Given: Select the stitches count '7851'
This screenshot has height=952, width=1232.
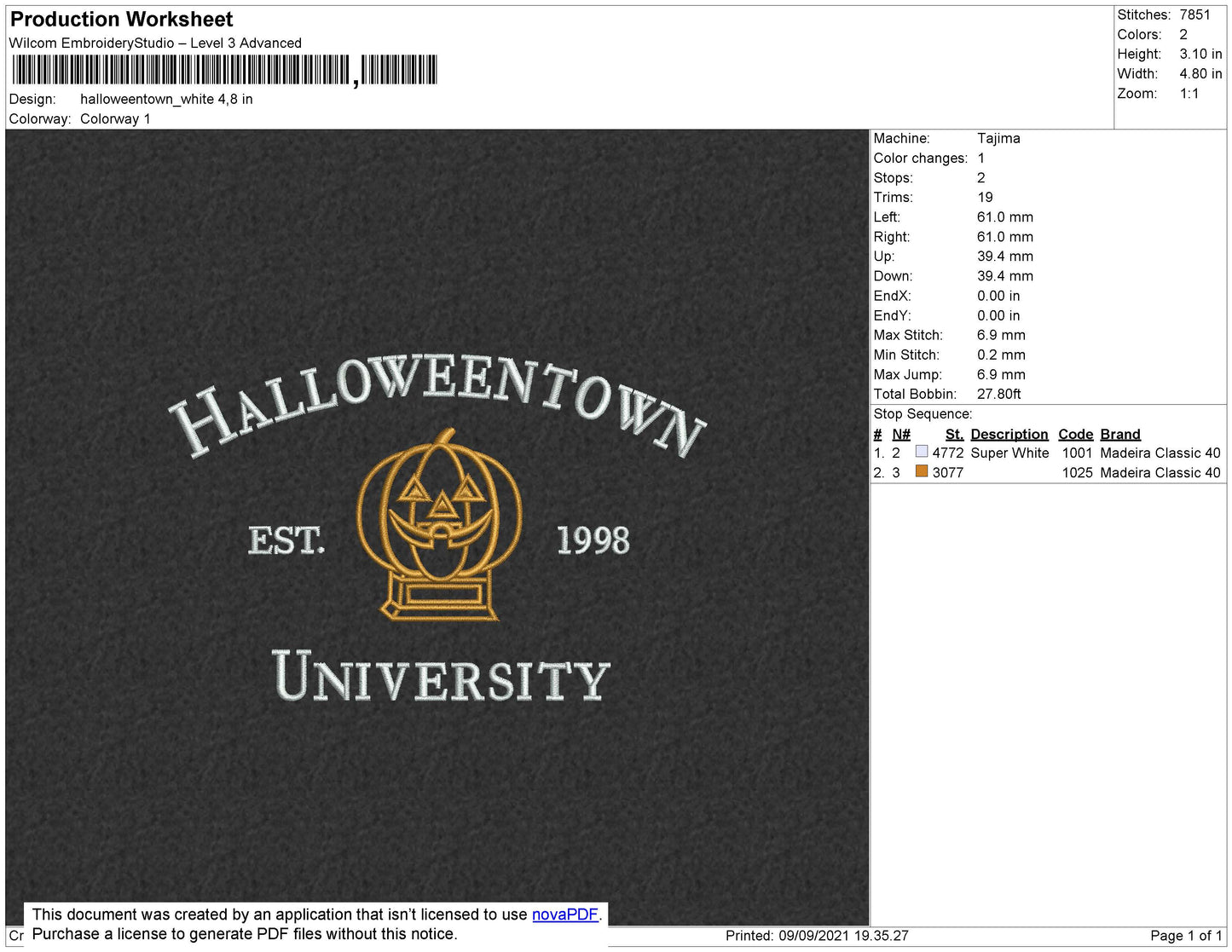Looking at the screenshot, I should click(1194, 14).
